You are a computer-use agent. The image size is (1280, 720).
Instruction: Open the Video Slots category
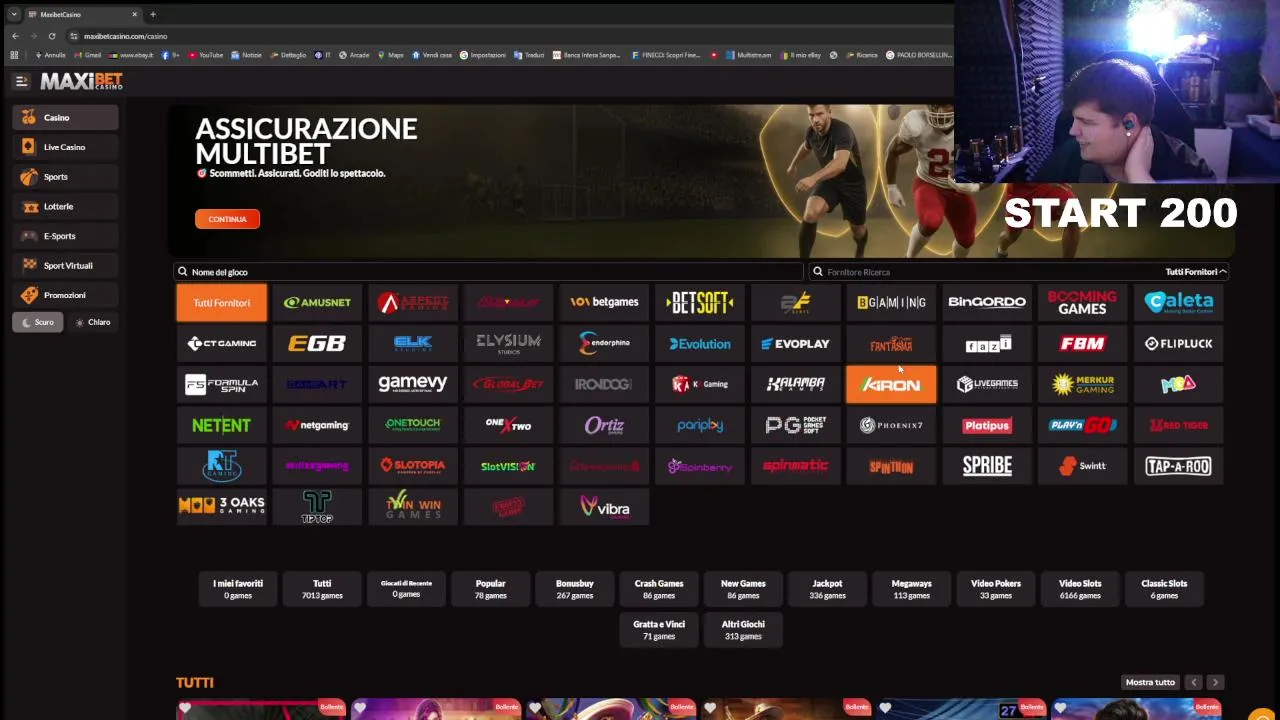coord(1080,589)
